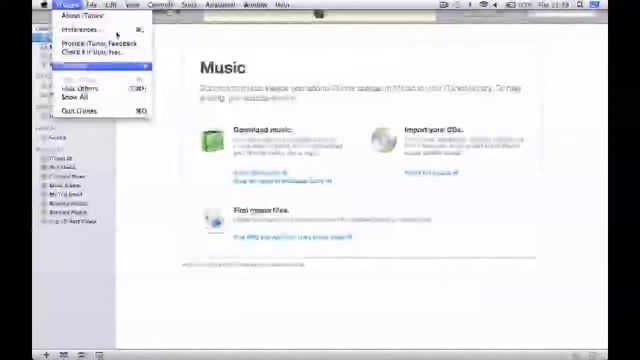Click the menu bar clock

tap(553, 5)
